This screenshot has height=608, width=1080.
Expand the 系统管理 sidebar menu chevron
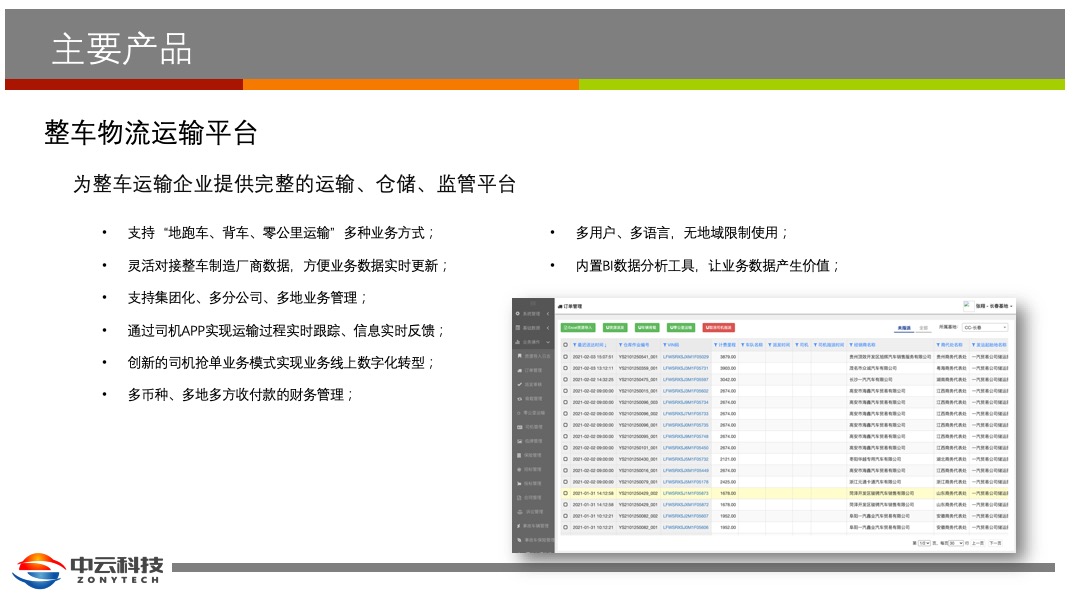coord(548,314)
